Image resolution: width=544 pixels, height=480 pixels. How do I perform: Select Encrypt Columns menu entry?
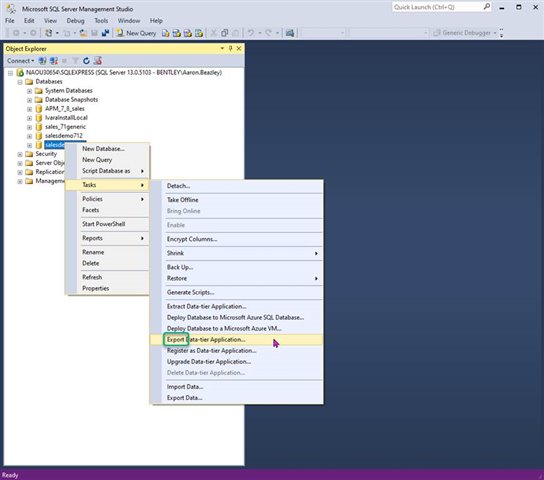point(236,239)
